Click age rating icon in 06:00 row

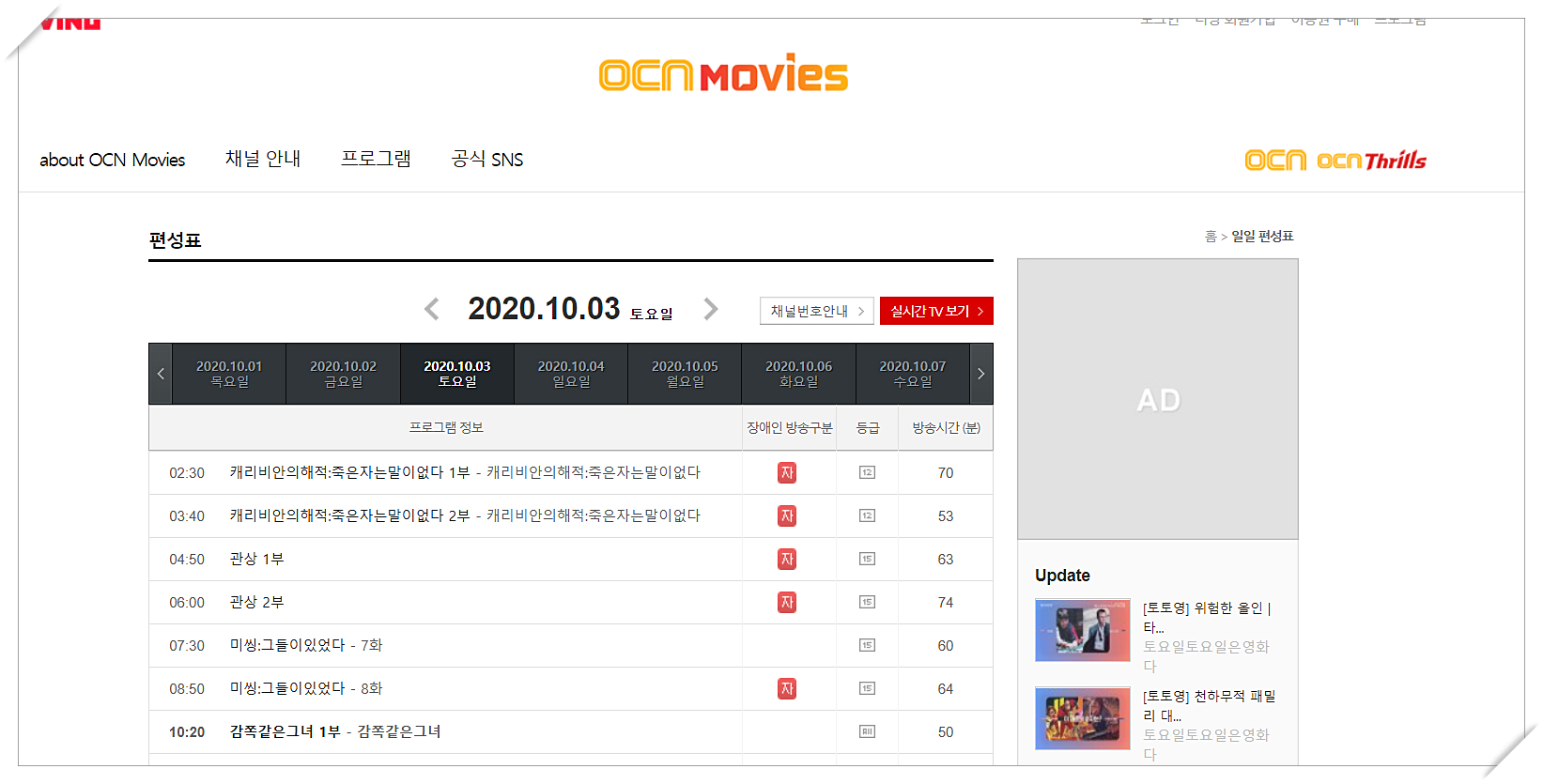coord(868,603)
